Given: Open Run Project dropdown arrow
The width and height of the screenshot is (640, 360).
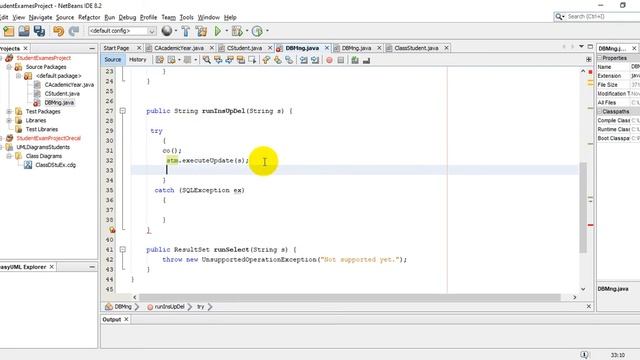Looking at the screenshot, I should (x=227, y=31).
